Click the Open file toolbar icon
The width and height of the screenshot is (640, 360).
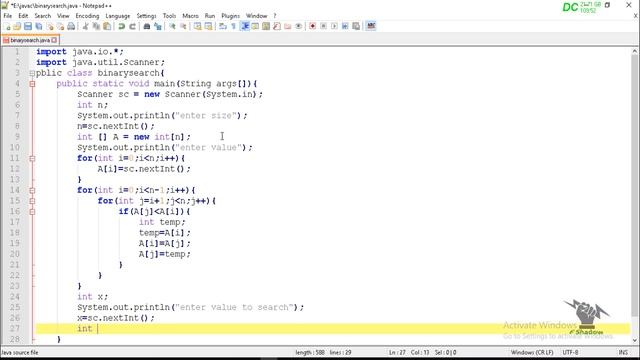tap(17, 27)
